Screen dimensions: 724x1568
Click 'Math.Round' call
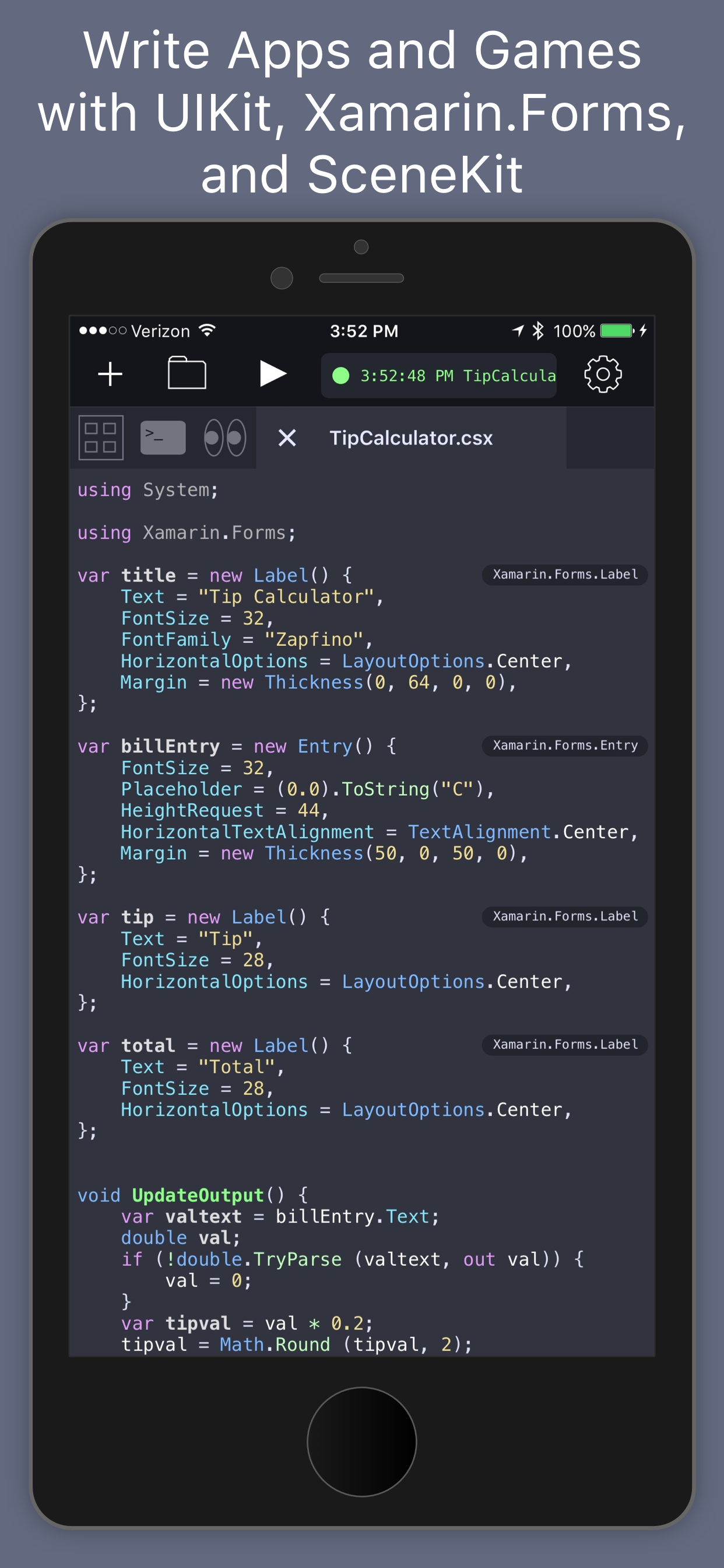275,1345
